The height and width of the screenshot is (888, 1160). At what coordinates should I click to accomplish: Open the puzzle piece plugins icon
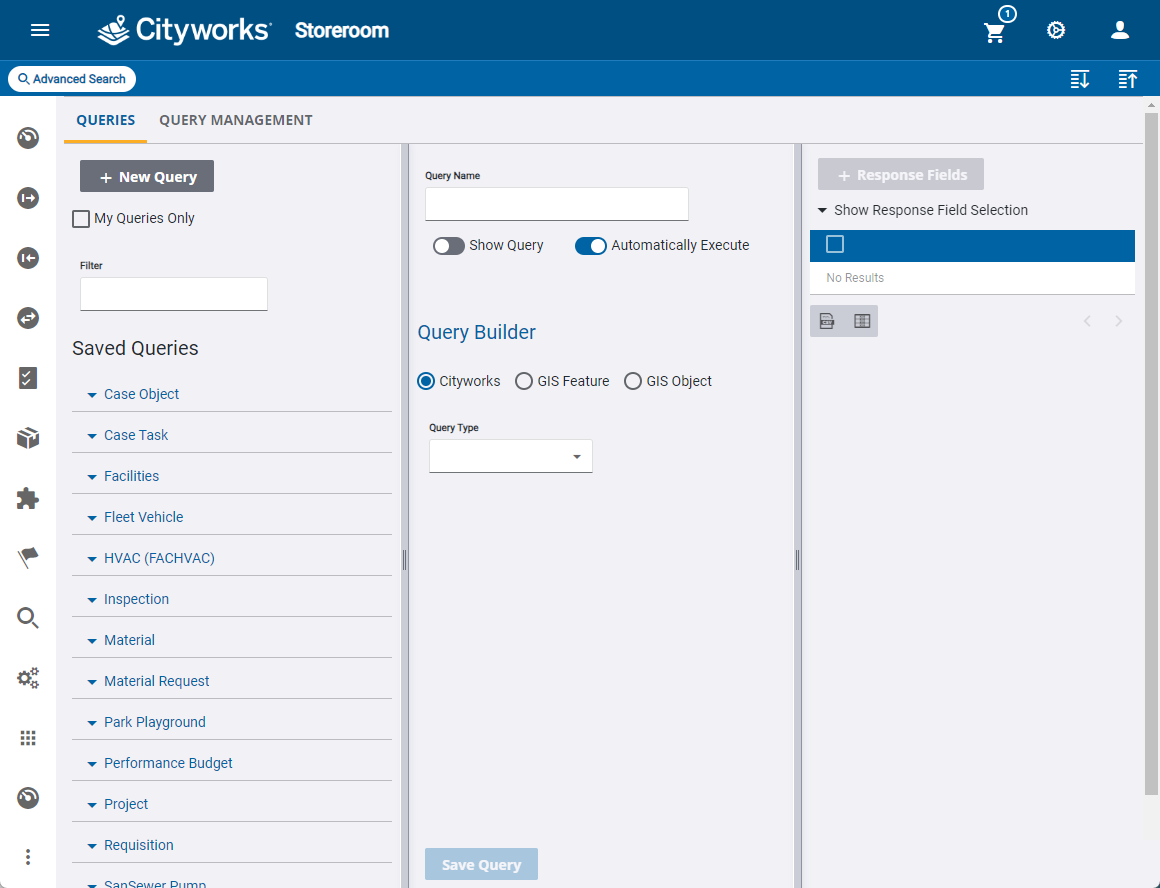[28, 498]
